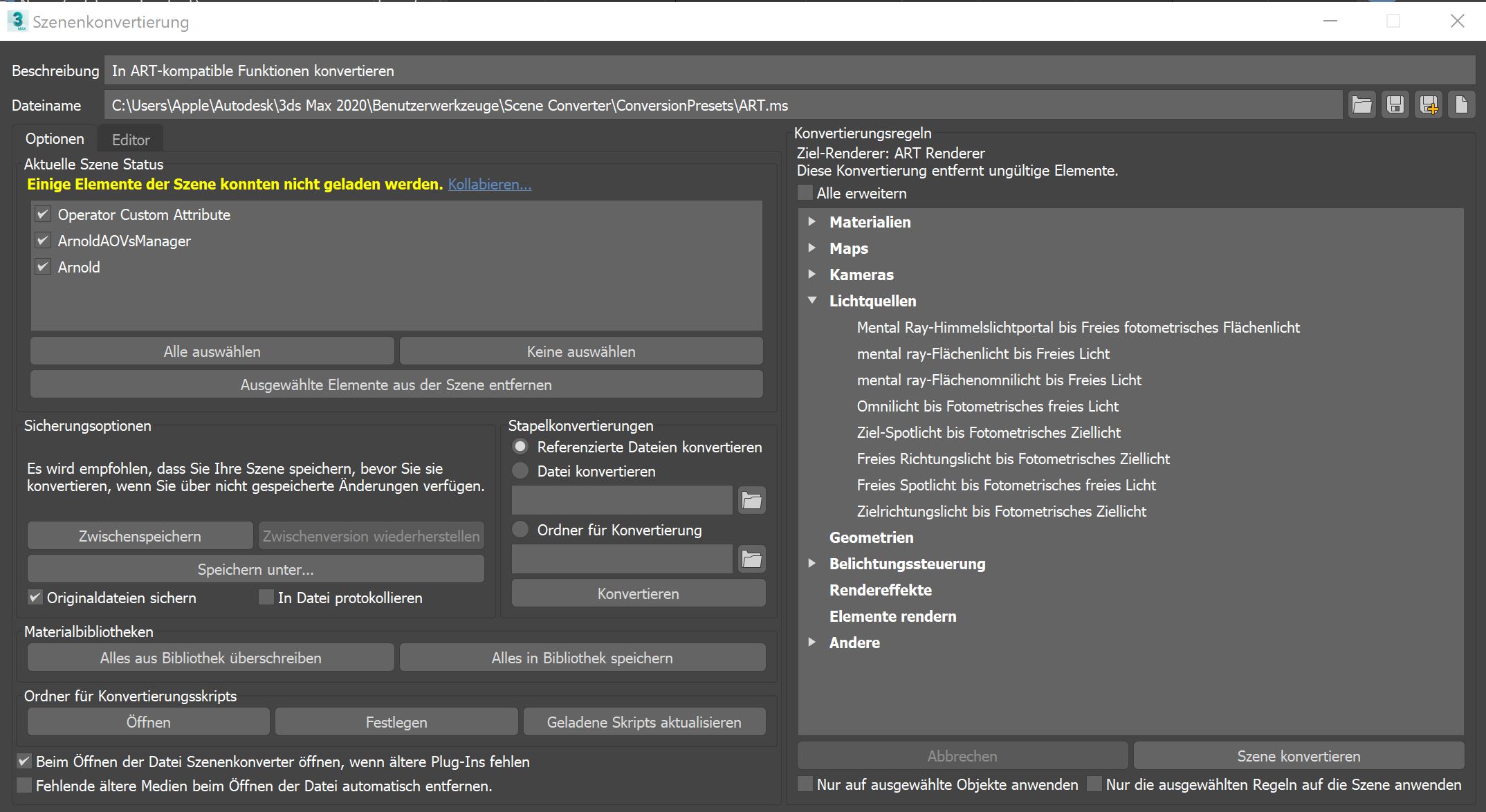Select mental ray-Flächenlicht bis Freies Licht rule

click(983, 353)
